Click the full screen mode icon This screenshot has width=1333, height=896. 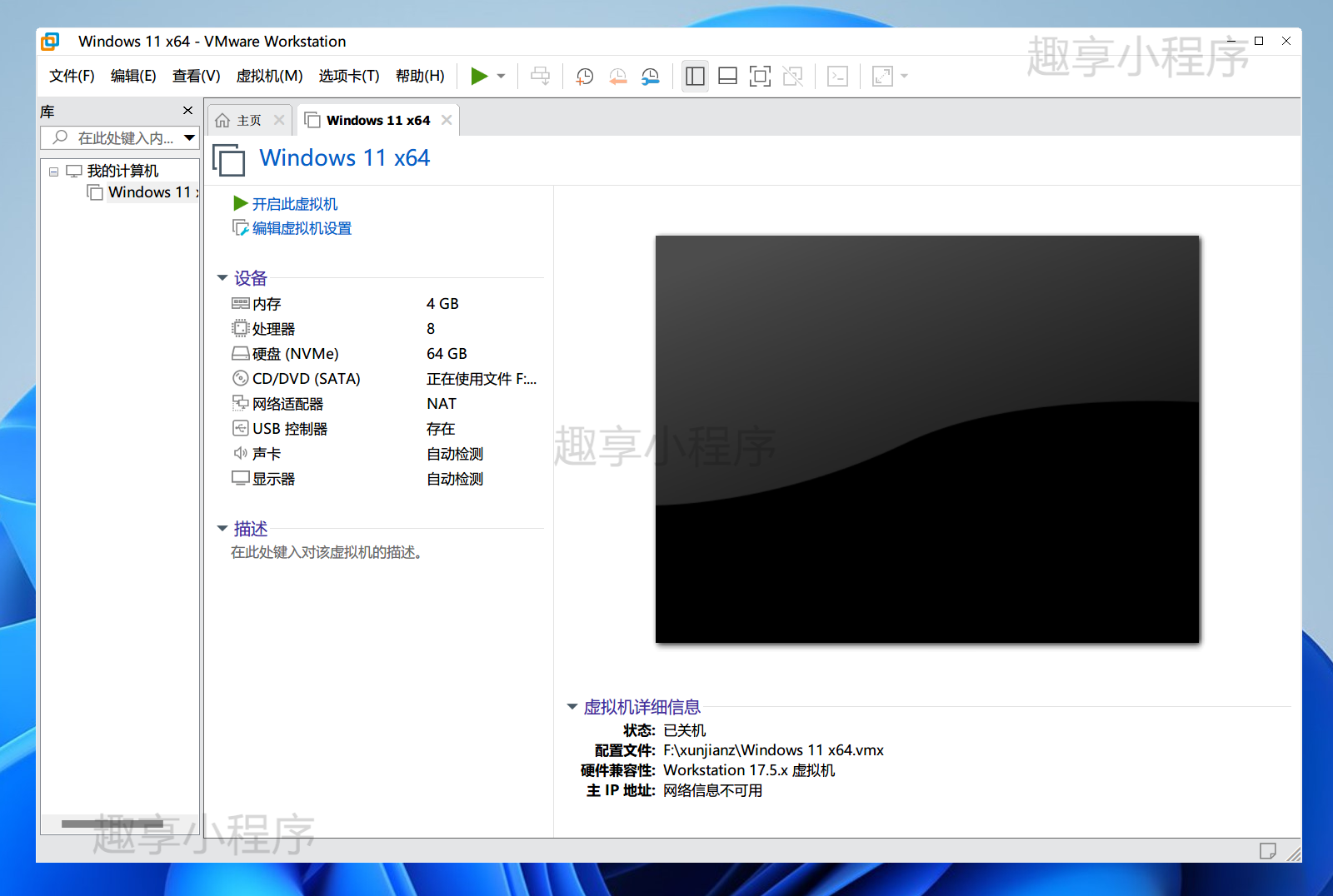coord(760,77)
